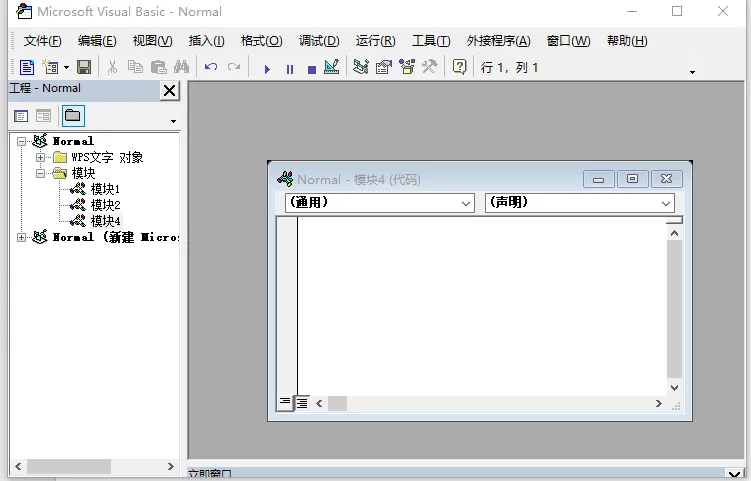The image size is (751, 481).
Task: Click project panel horizontal scroll right arrow
Action: (171, 466)
